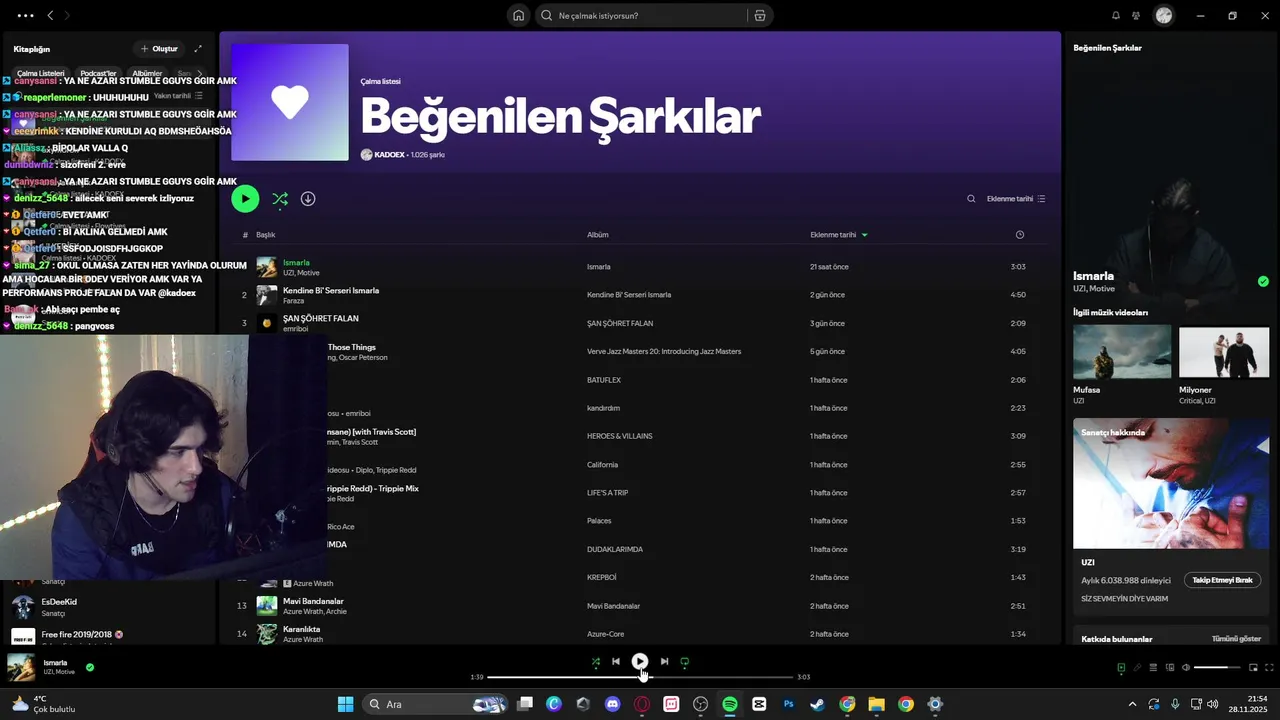Viewport: 1280px width, 720px height.
Task: Search within the playlist with the magnifier icon
Action: 971,199
